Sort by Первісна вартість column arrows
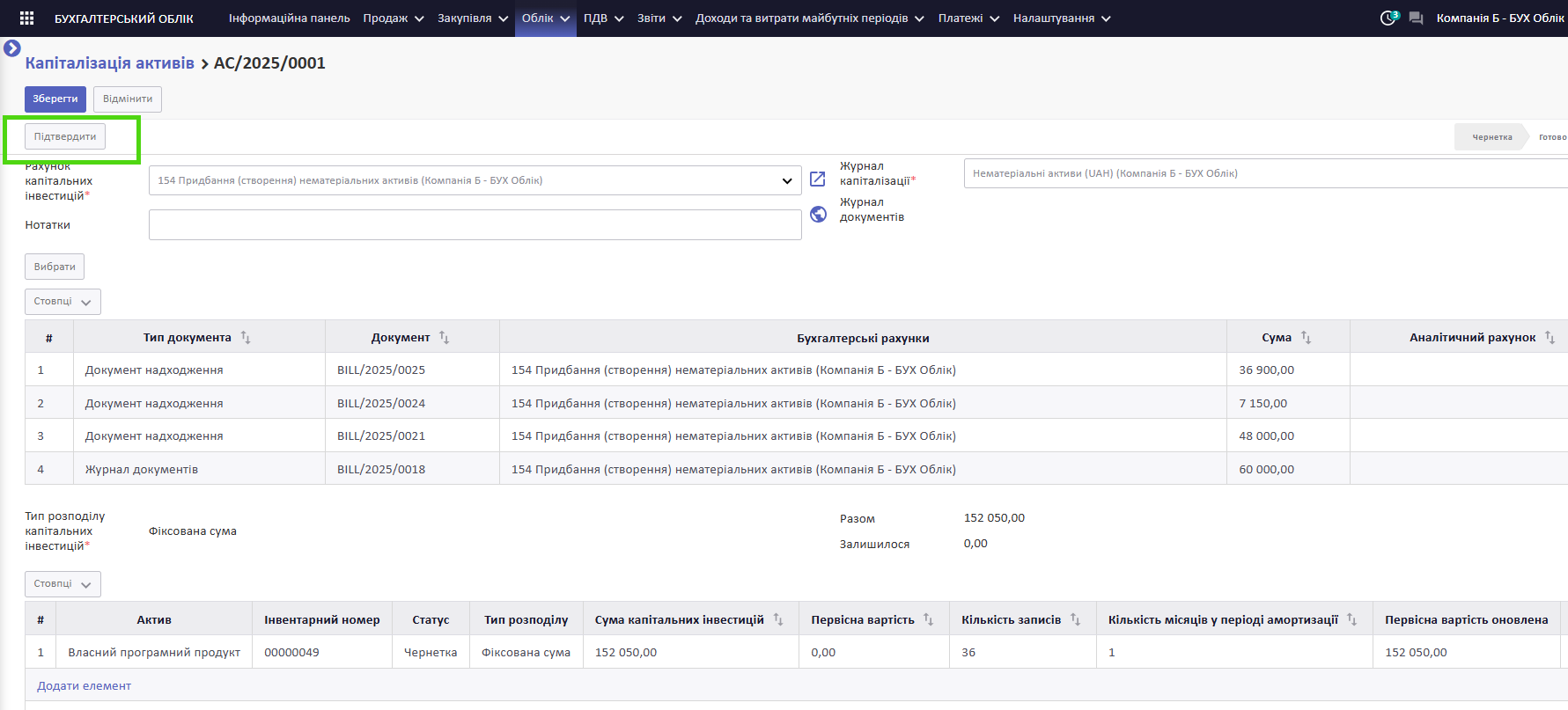 point(929,619)
